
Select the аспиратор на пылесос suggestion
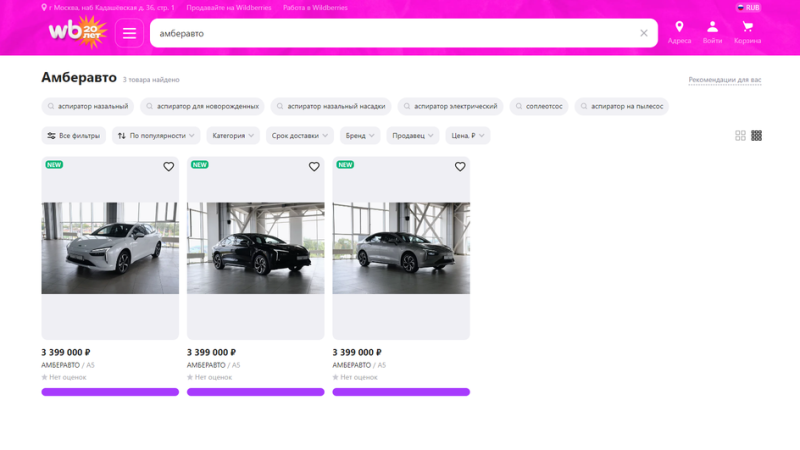[621, 106]
